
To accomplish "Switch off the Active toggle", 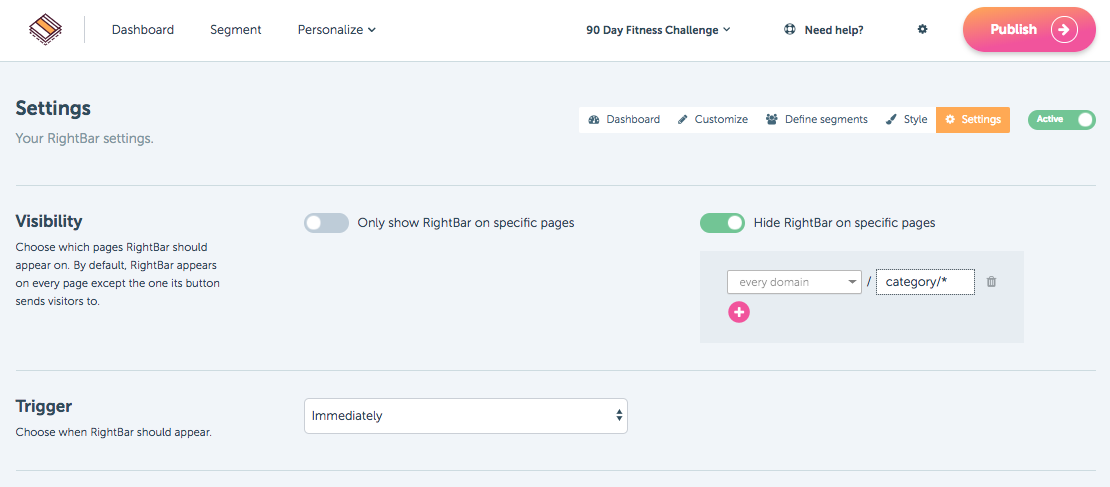I will 1061,120.
